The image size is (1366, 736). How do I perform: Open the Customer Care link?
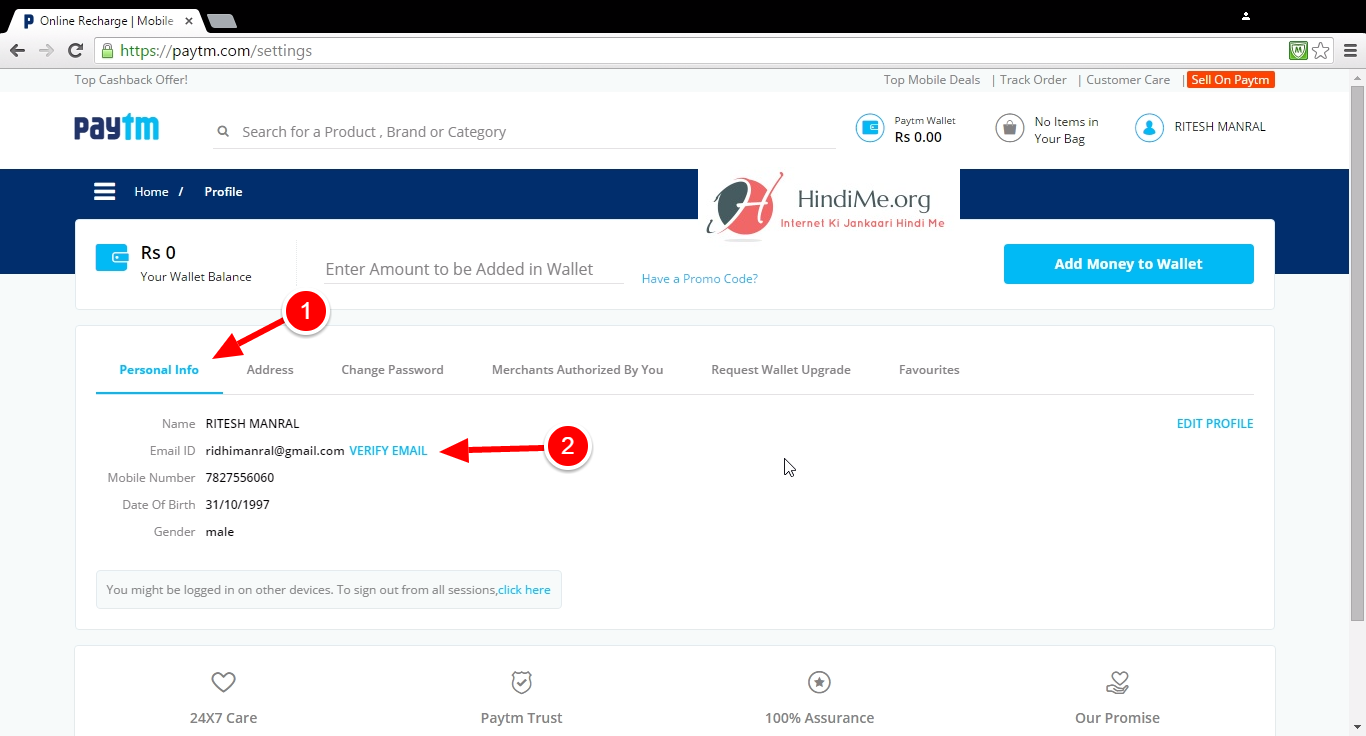(1128, 80)
